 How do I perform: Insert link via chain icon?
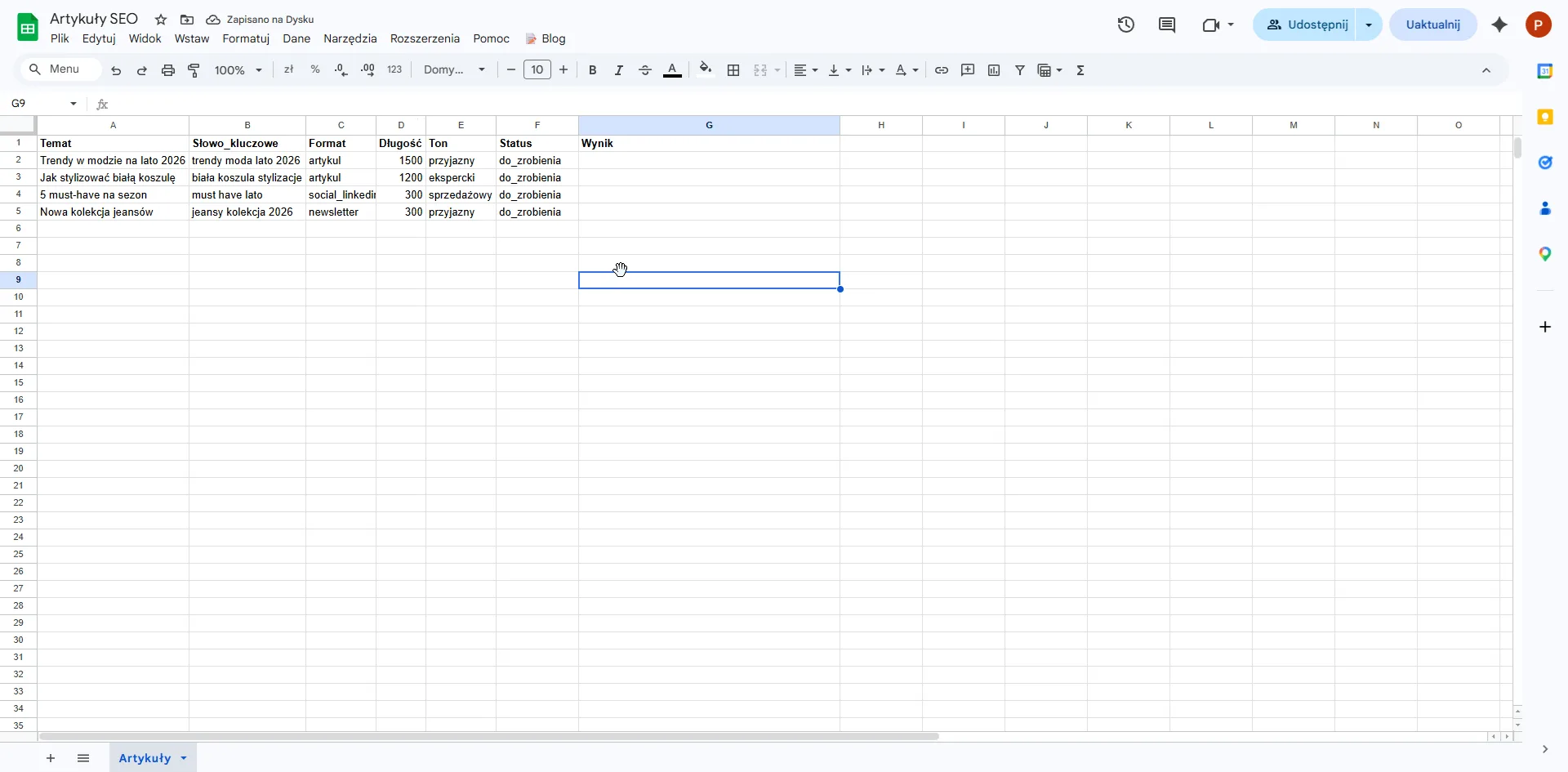tap(942, 70)
